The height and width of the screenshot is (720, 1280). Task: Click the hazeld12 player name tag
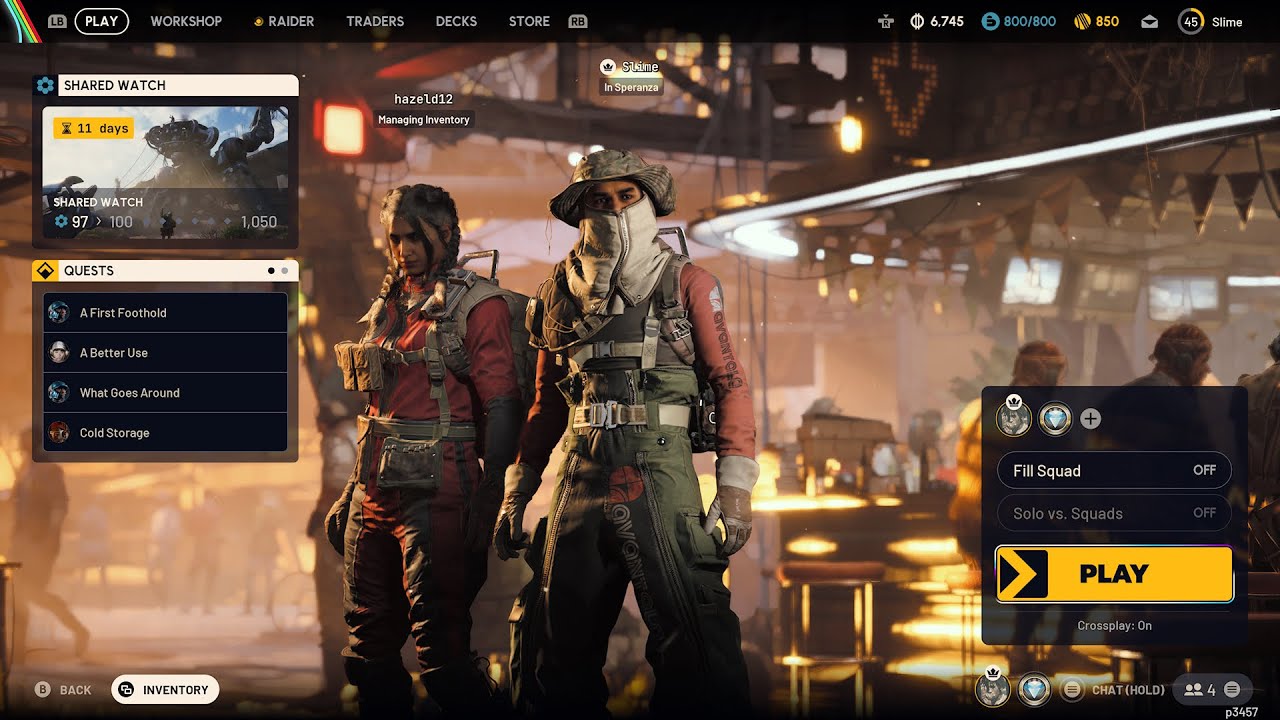tap(423, 99)
